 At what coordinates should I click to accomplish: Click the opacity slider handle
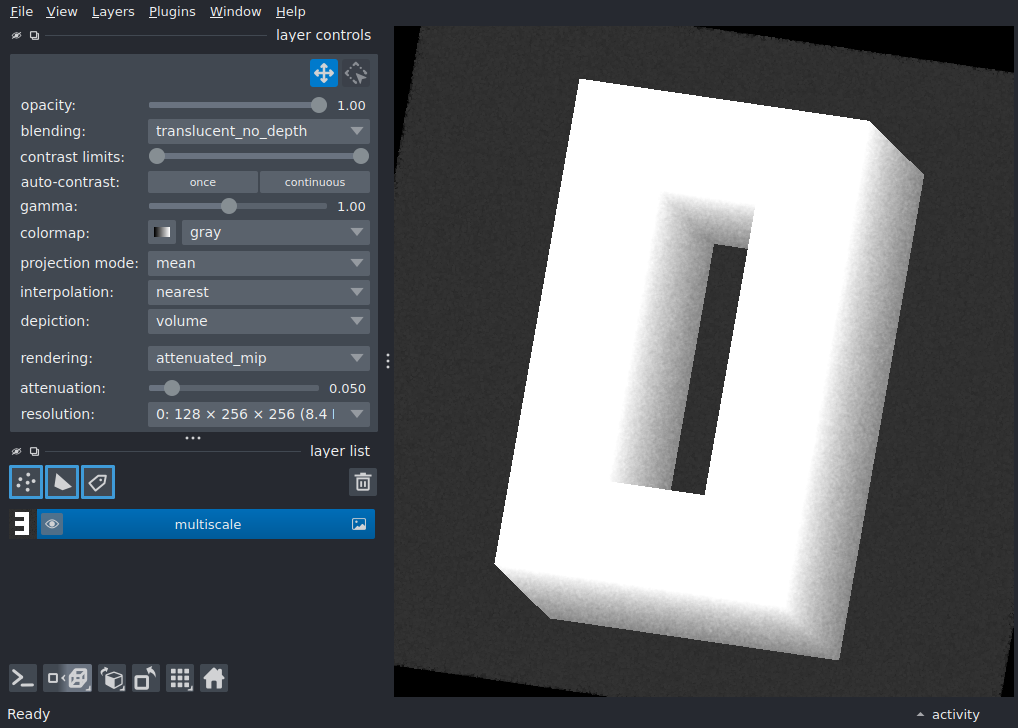coord(319,105)
